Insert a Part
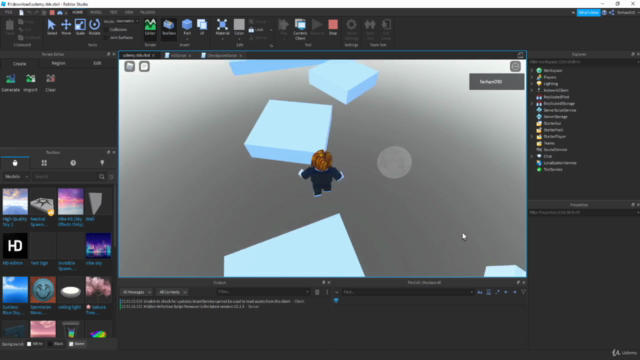The image size is (640, 360). pyautogui.click(x=187, y=27)
